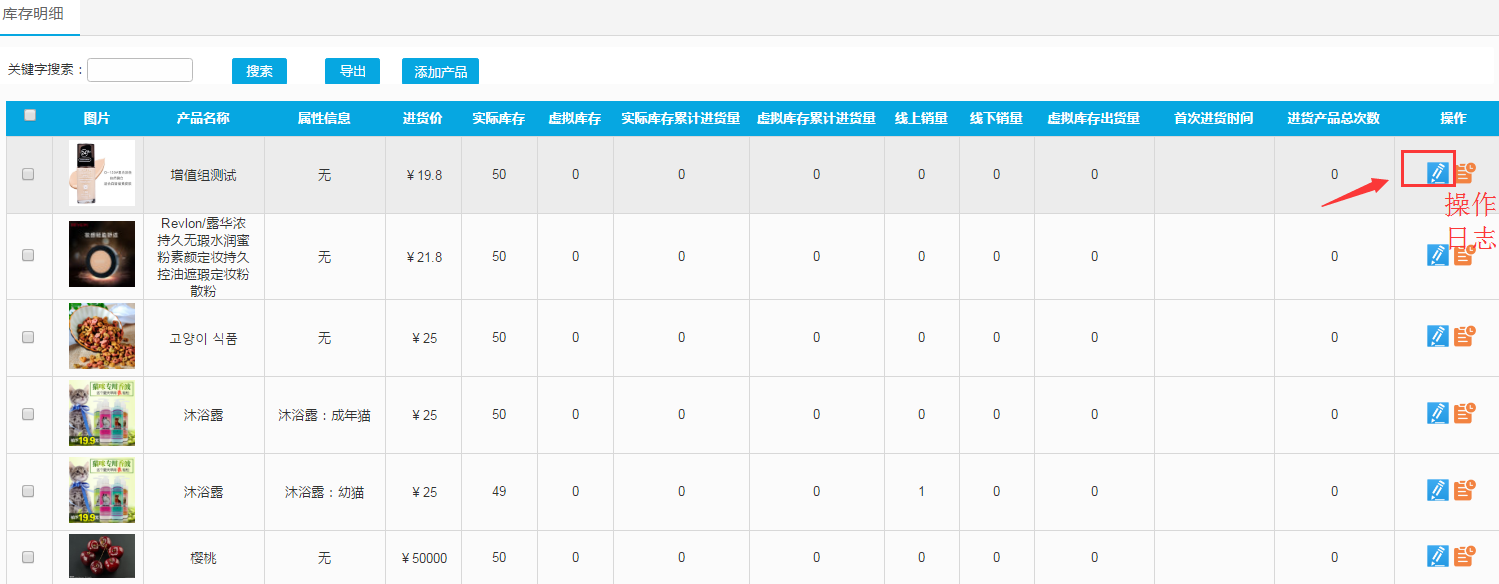Click the 进货产品总次数 column header
The height and width of the screenshot is (584, 1499).
point(1334,118)
